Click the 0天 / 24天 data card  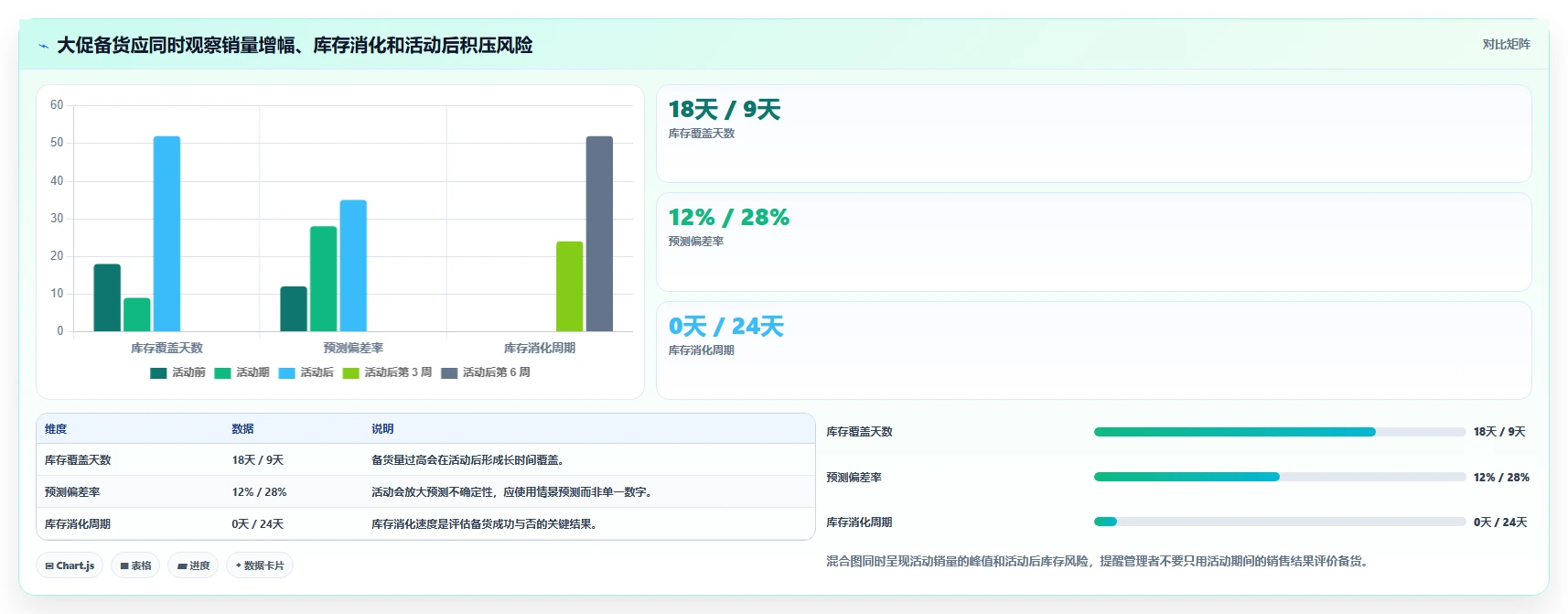tap(1094, 350)
